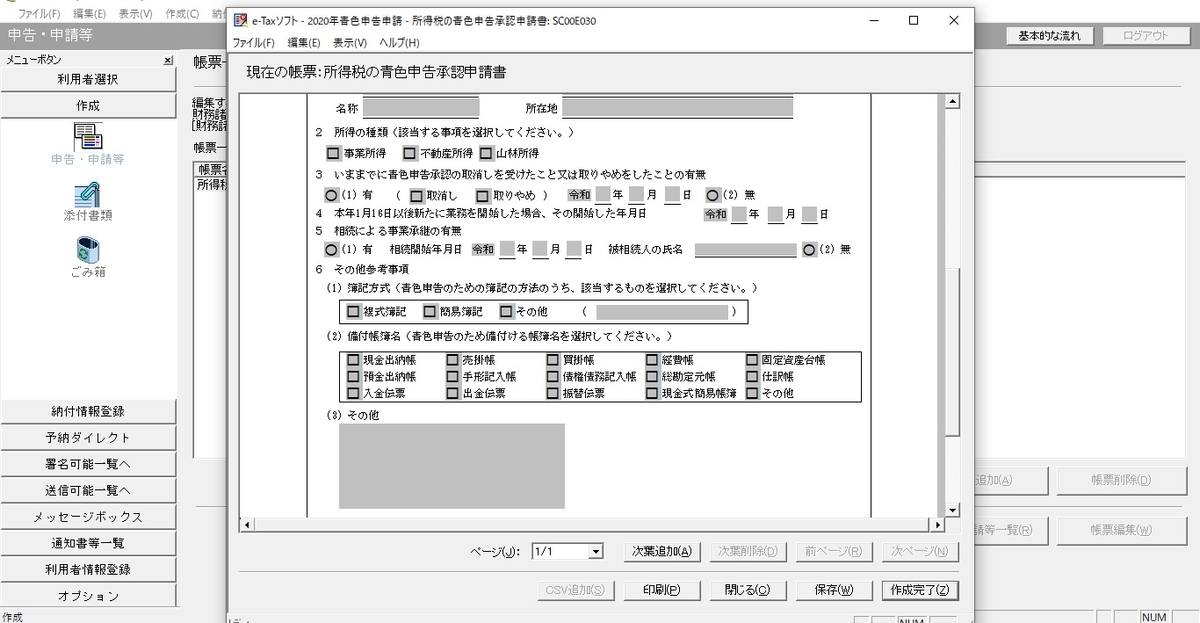1200x623 pixels.
Task: Open 通知書等一覧 in the left menu
Action: (x=88, y=543)
